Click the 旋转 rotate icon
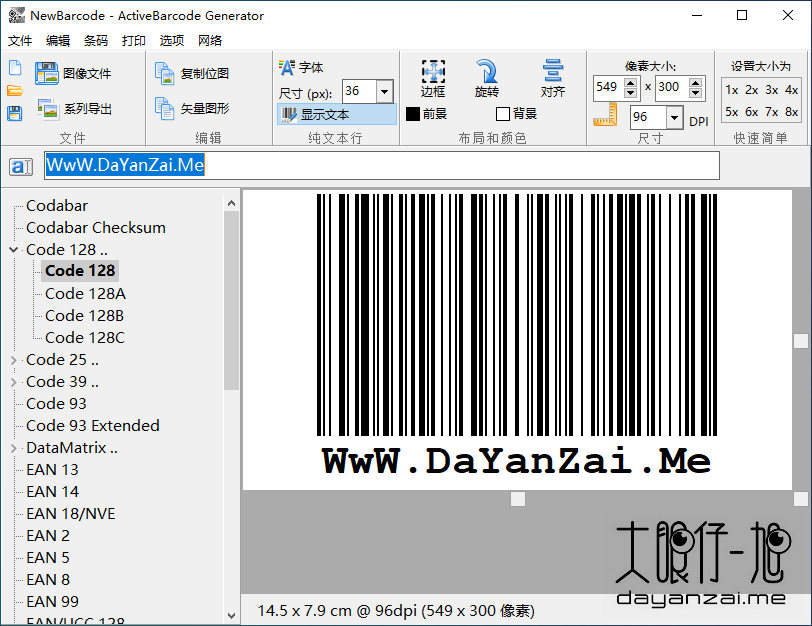812x626 pixels. pyautogui.click(x=486, y=71)
